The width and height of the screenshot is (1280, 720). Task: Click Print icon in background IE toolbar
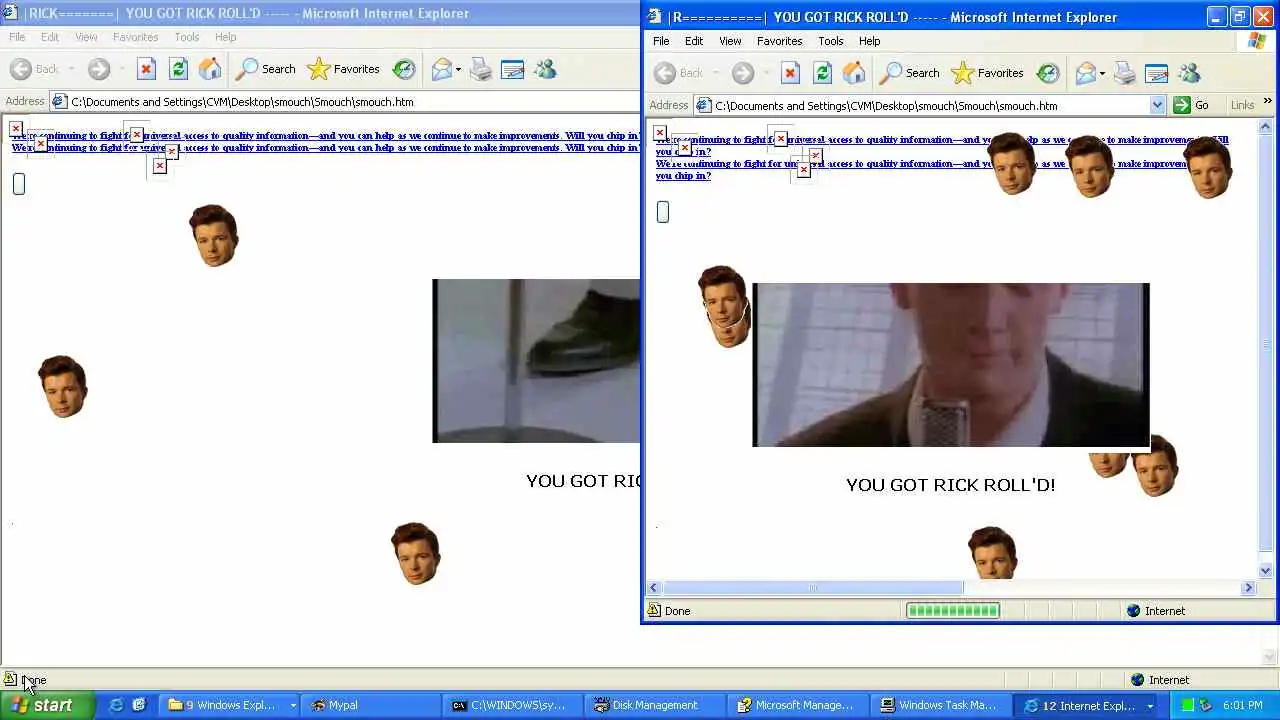click(x=481, y=69)
